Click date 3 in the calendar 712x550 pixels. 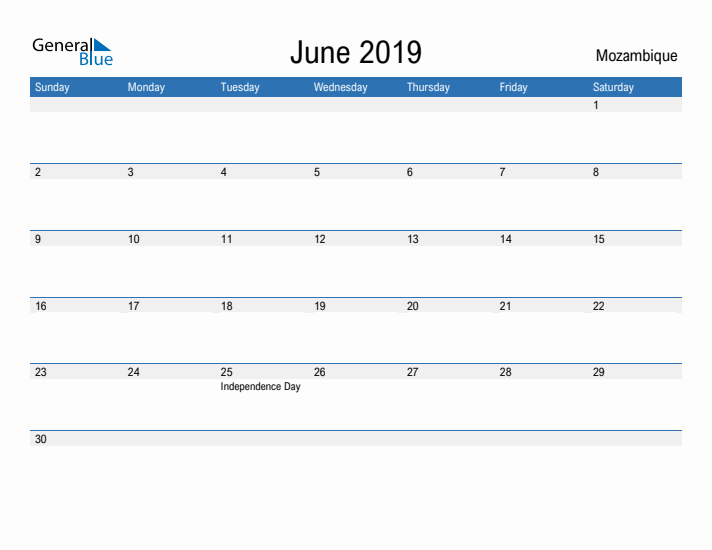(131, 172)
